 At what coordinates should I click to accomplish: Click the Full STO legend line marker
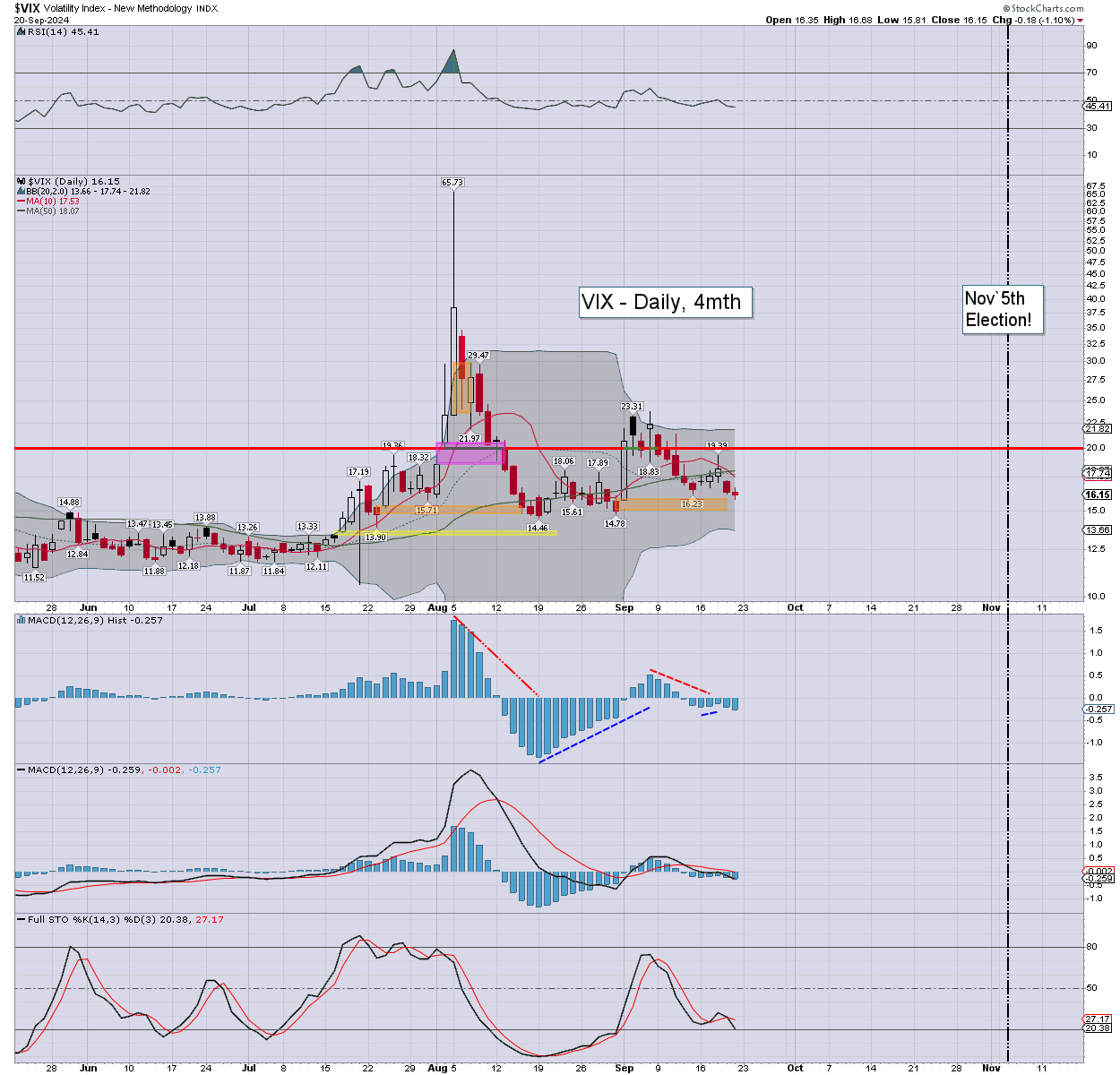pyautogui.click(x=22, y=919)
